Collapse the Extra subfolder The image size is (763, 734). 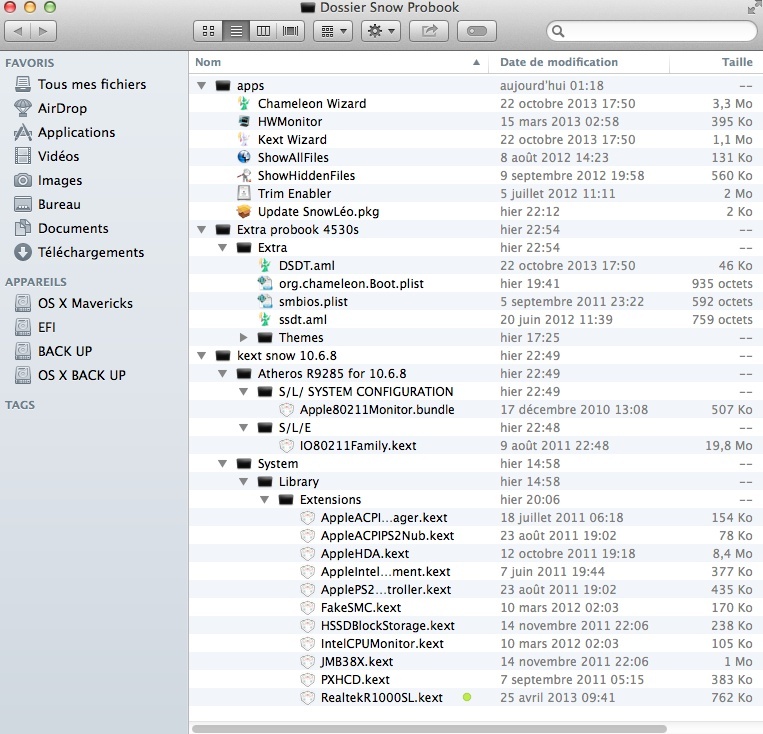click(222, 248)
